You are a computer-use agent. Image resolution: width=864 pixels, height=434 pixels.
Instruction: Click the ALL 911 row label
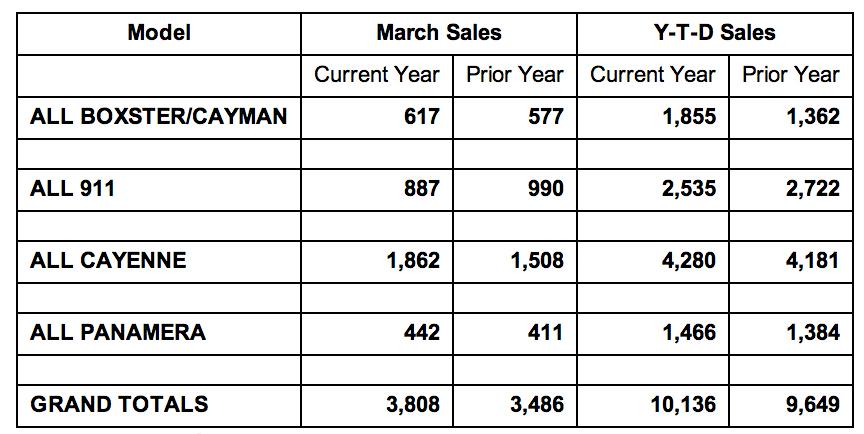pos(73,188)
